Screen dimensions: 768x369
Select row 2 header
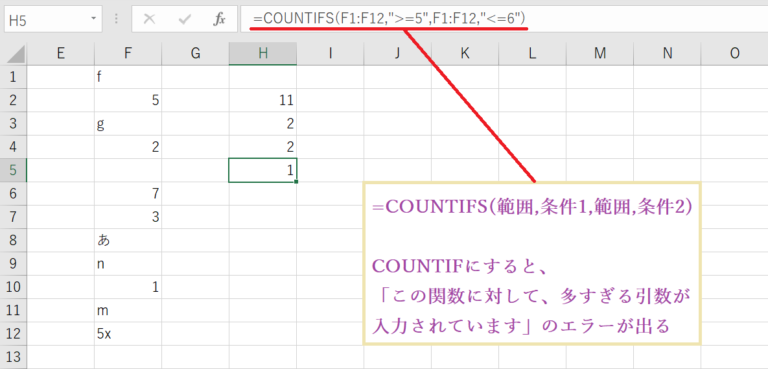tap(13, 100)
